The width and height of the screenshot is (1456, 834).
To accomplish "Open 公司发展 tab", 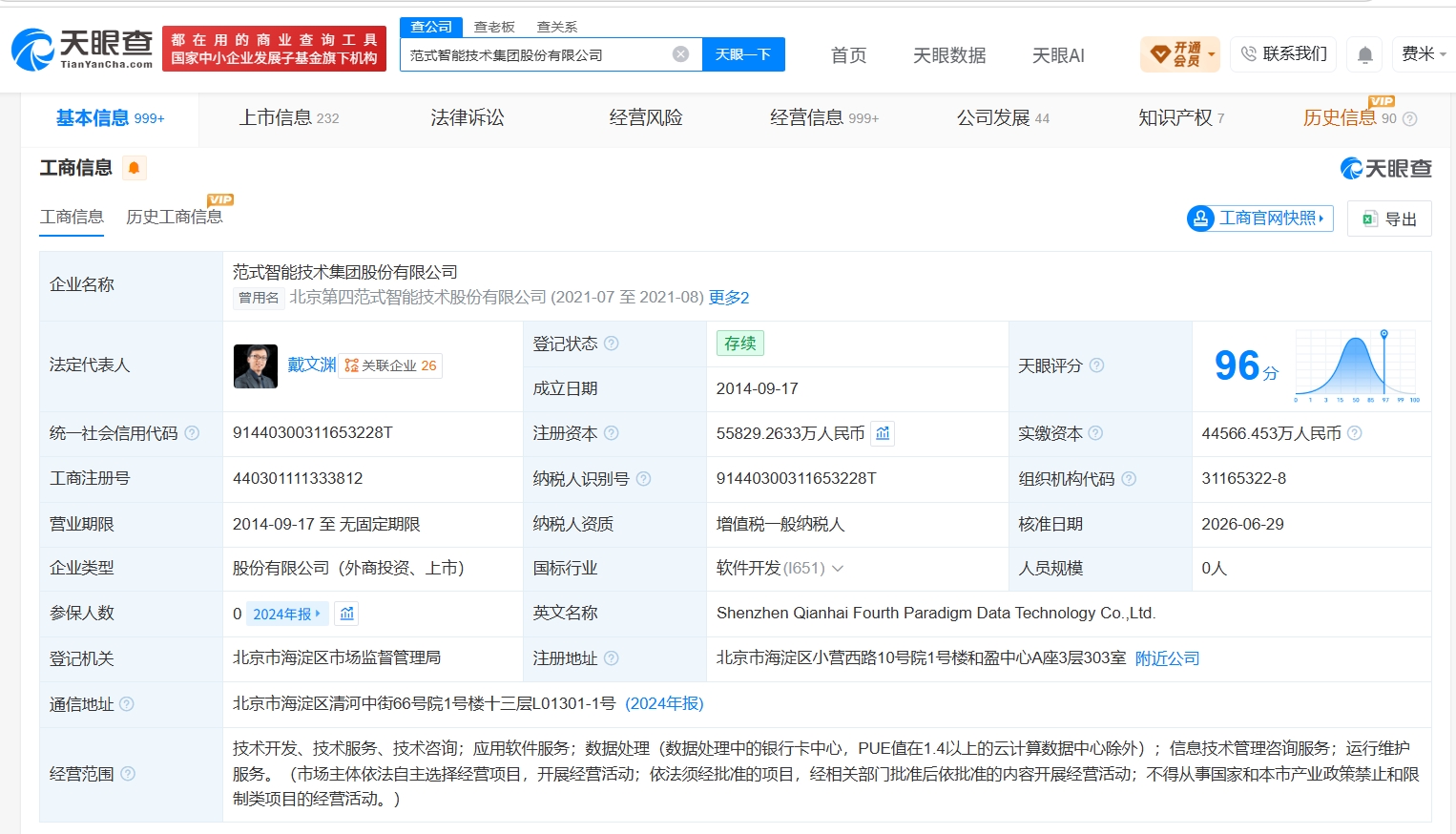I will [1003, 118].
